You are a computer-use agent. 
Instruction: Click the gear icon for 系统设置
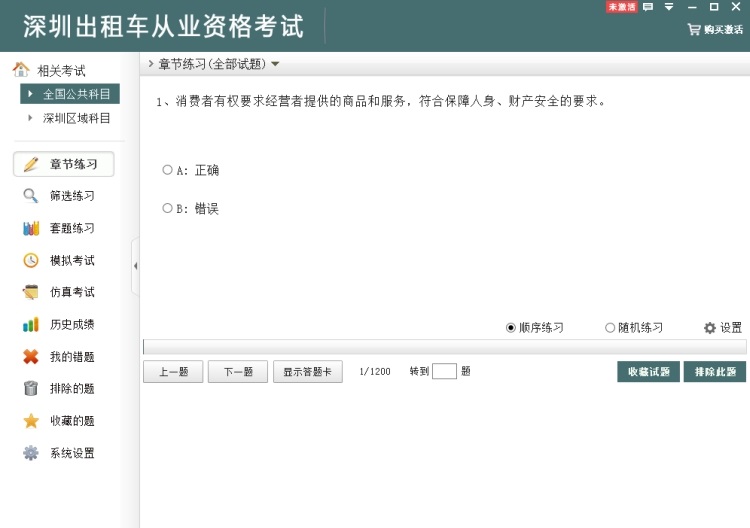point(31,453)
